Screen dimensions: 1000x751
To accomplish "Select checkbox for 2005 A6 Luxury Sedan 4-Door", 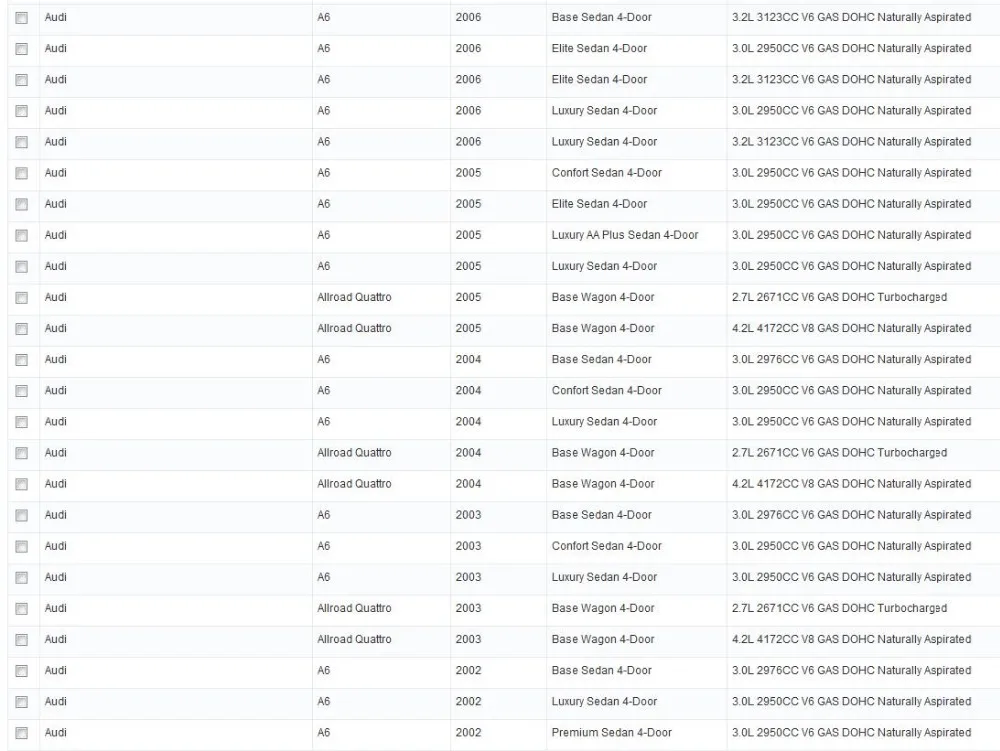I will pyautogui.click(x=22, y=266).
